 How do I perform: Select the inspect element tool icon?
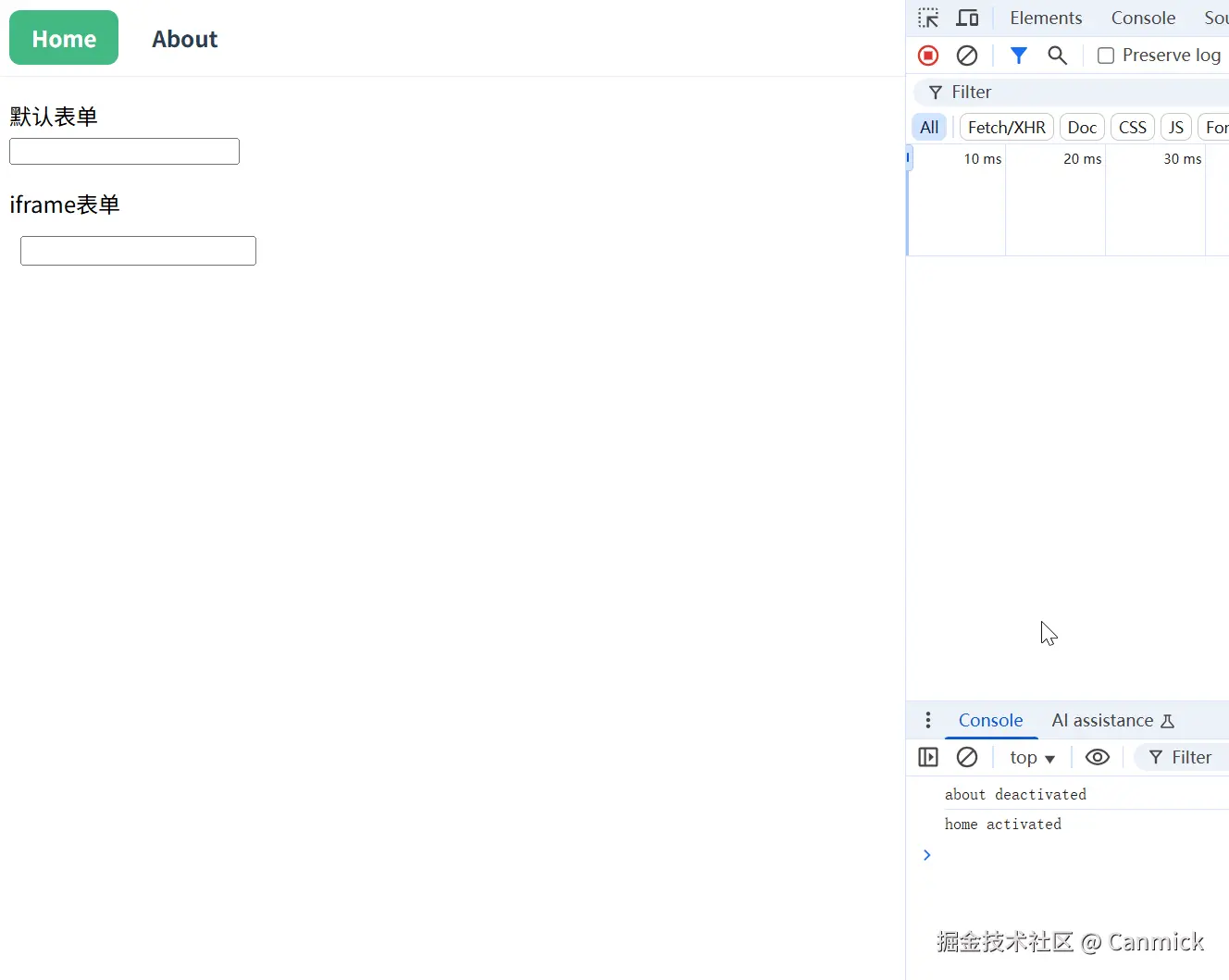click(928, 18)
